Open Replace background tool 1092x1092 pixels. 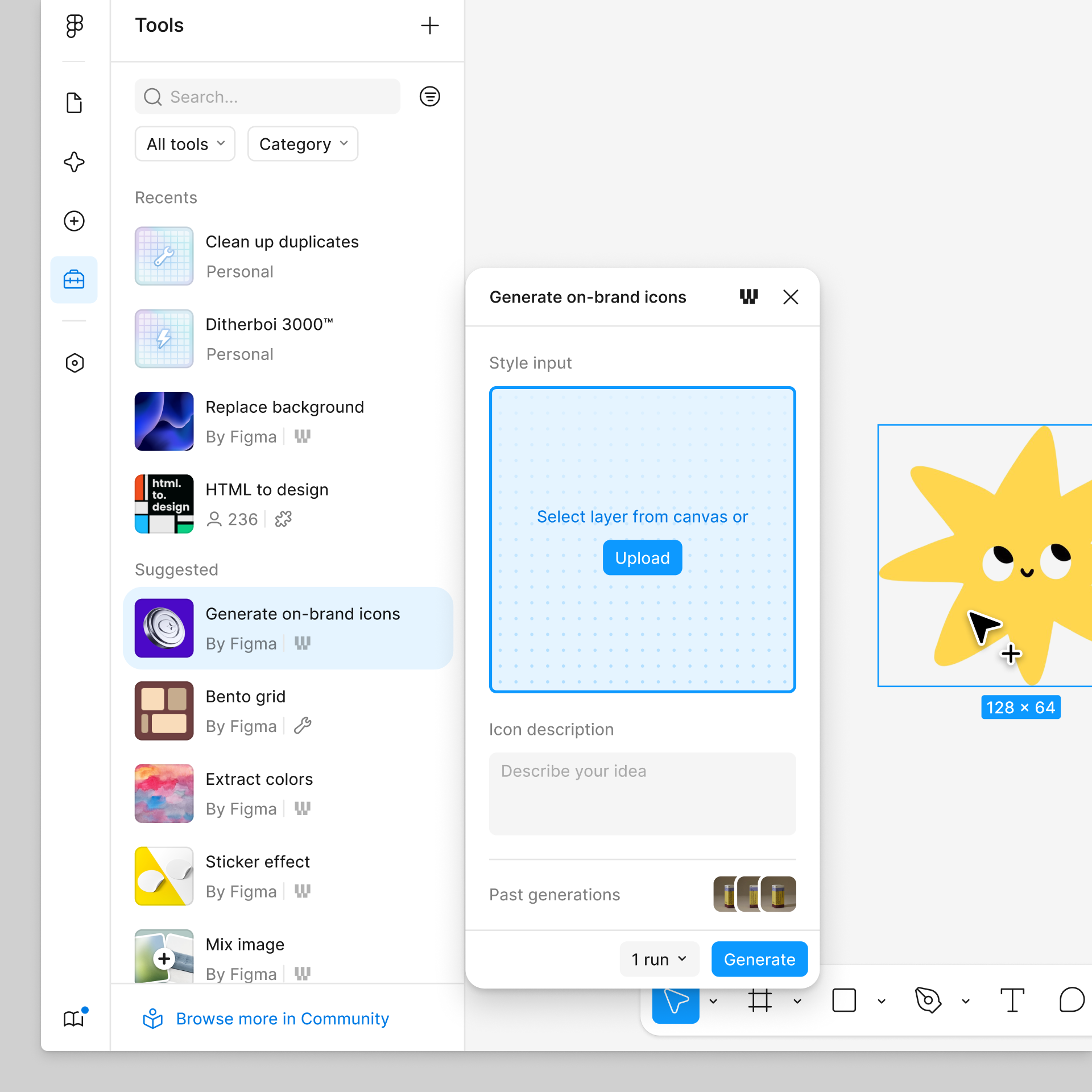pyautogui.click(x=288, y=421)
